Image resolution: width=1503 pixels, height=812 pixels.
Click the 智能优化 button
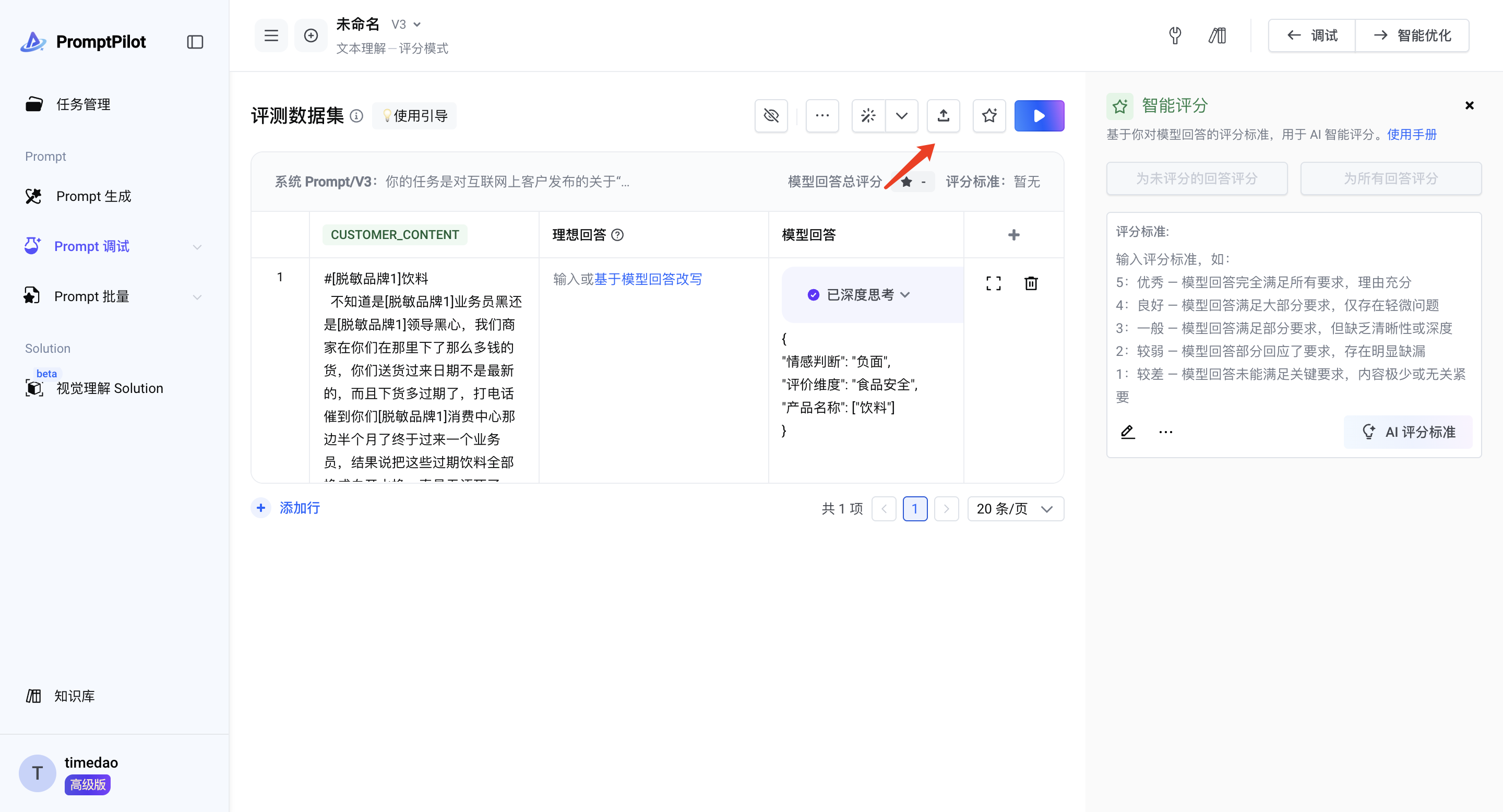point(1412,35)
